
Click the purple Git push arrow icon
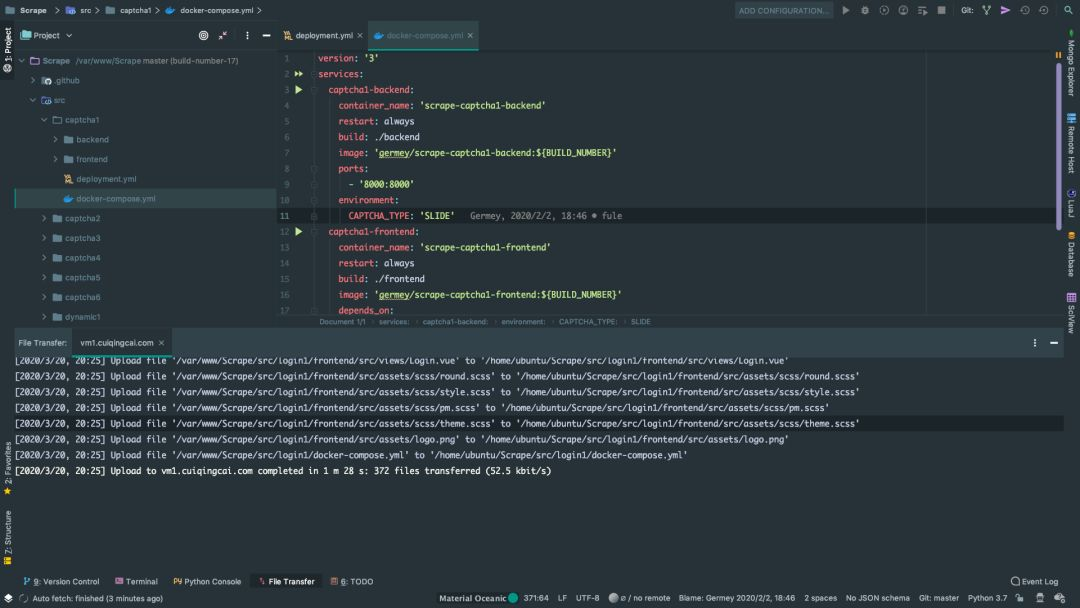1005,10
